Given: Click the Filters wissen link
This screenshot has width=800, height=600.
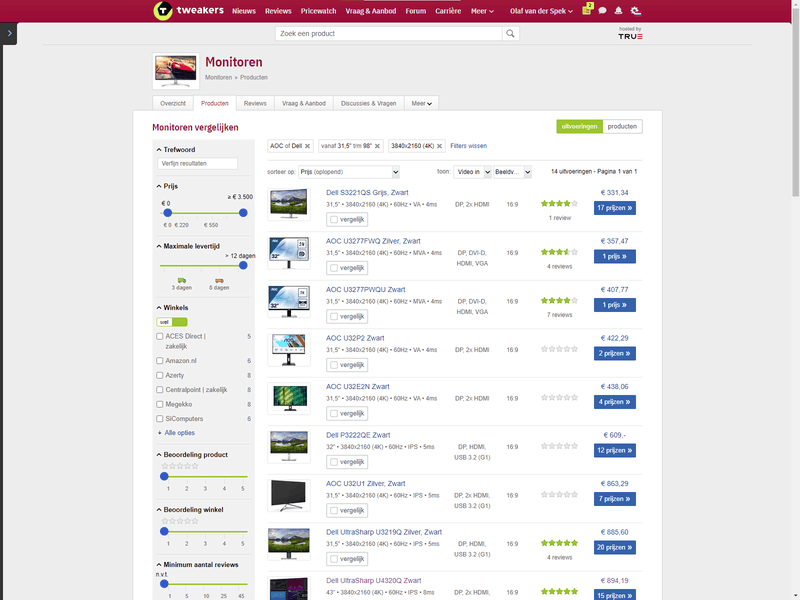Looking at the screenshot, I should [x=468, y=146].
